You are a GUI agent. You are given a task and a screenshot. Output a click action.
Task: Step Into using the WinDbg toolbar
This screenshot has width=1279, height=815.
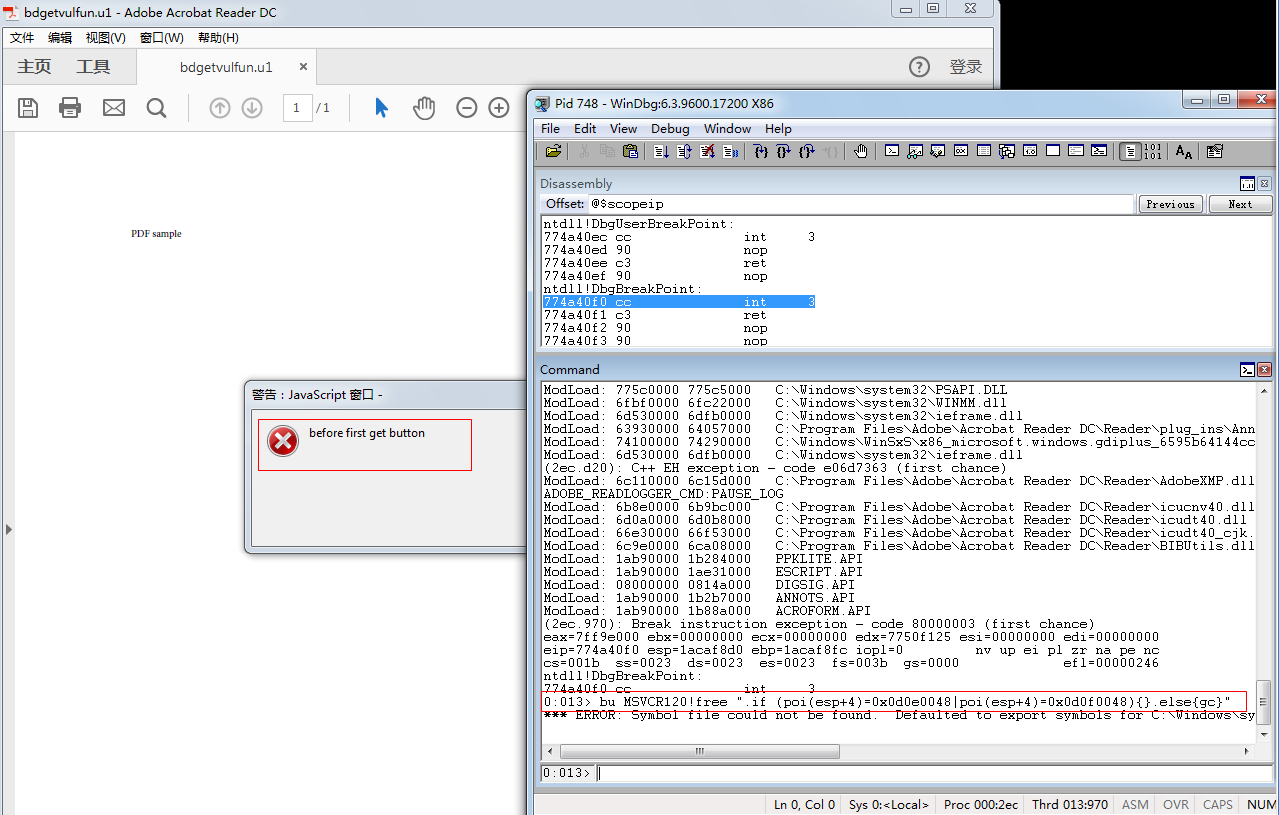tap(761, 151)
